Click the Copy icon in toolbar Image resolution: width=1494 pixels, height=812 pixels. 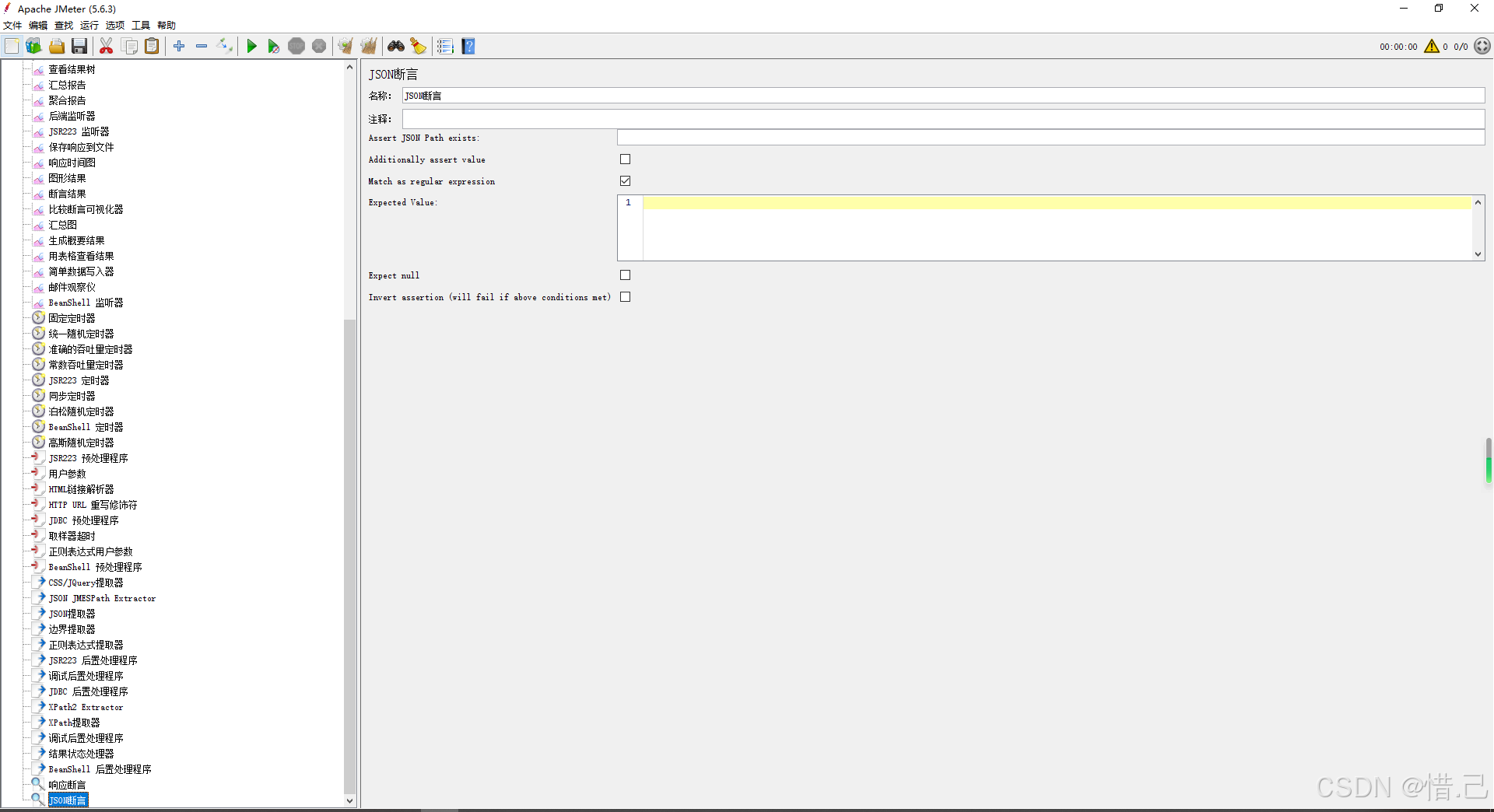(130, 47)
